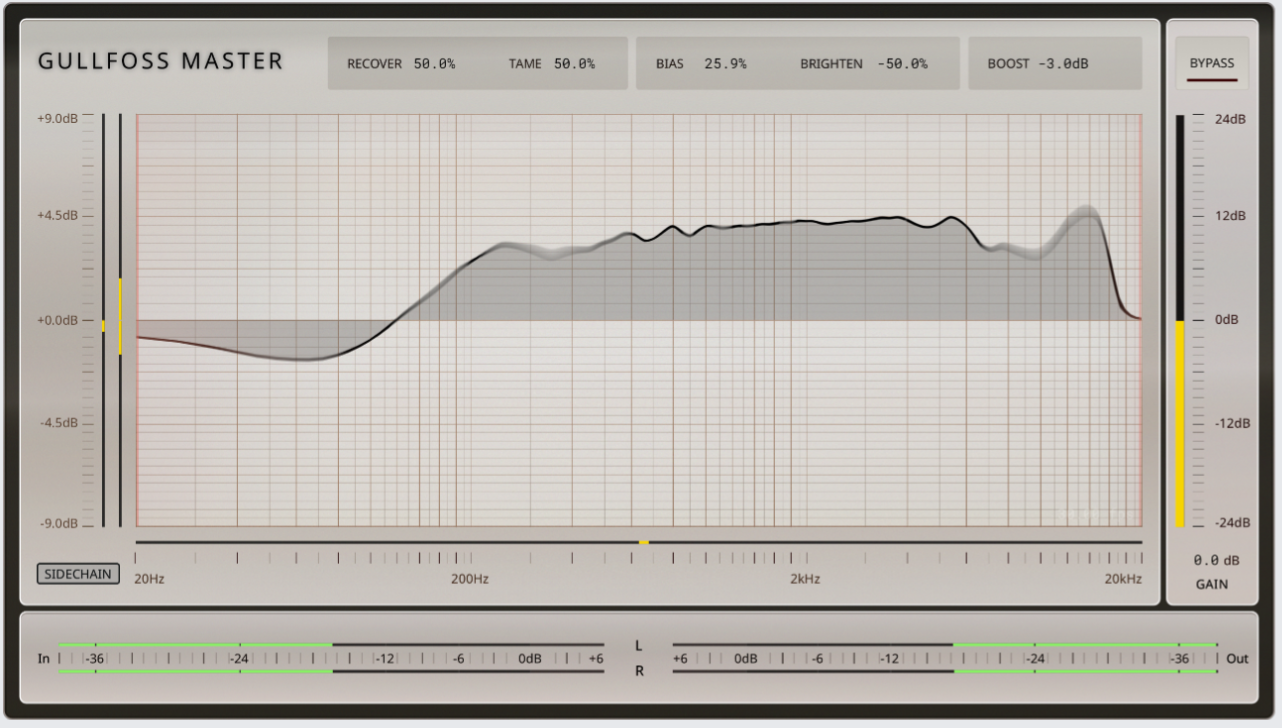Click the GULLFOSS MASTER title
The height and width of the screenshot is (728, 1282).
point(161,61)
